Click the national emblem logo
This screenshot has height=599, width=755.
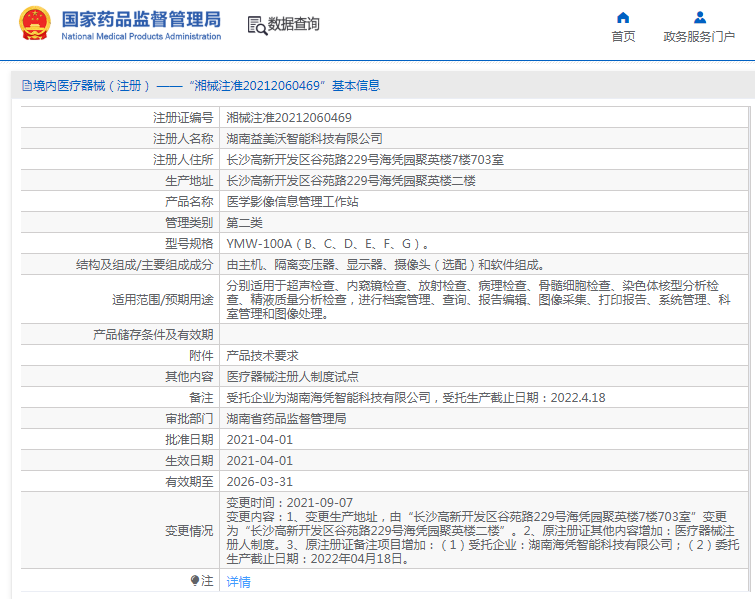(35, 23)
